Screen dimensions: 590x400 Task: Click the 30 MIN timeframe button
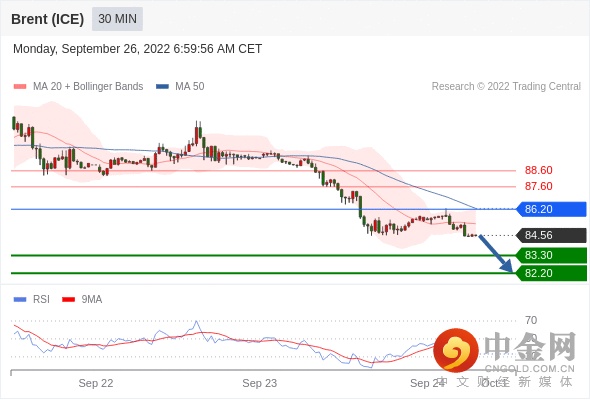[x=117, y=19]
